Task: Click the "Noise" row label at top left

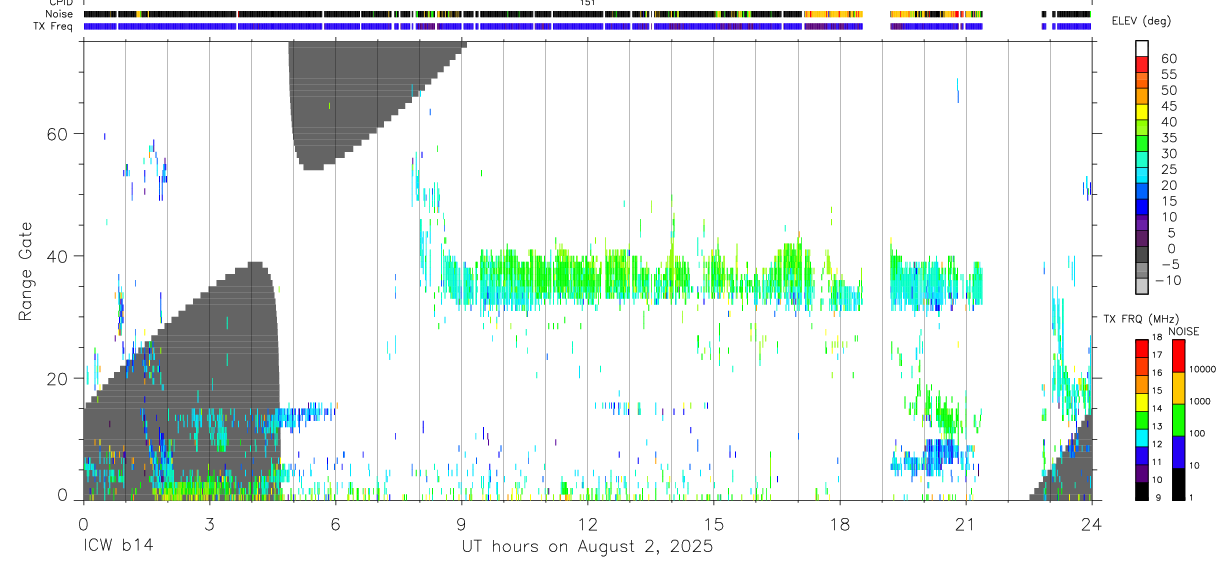Action: click(x=60, y=14)
